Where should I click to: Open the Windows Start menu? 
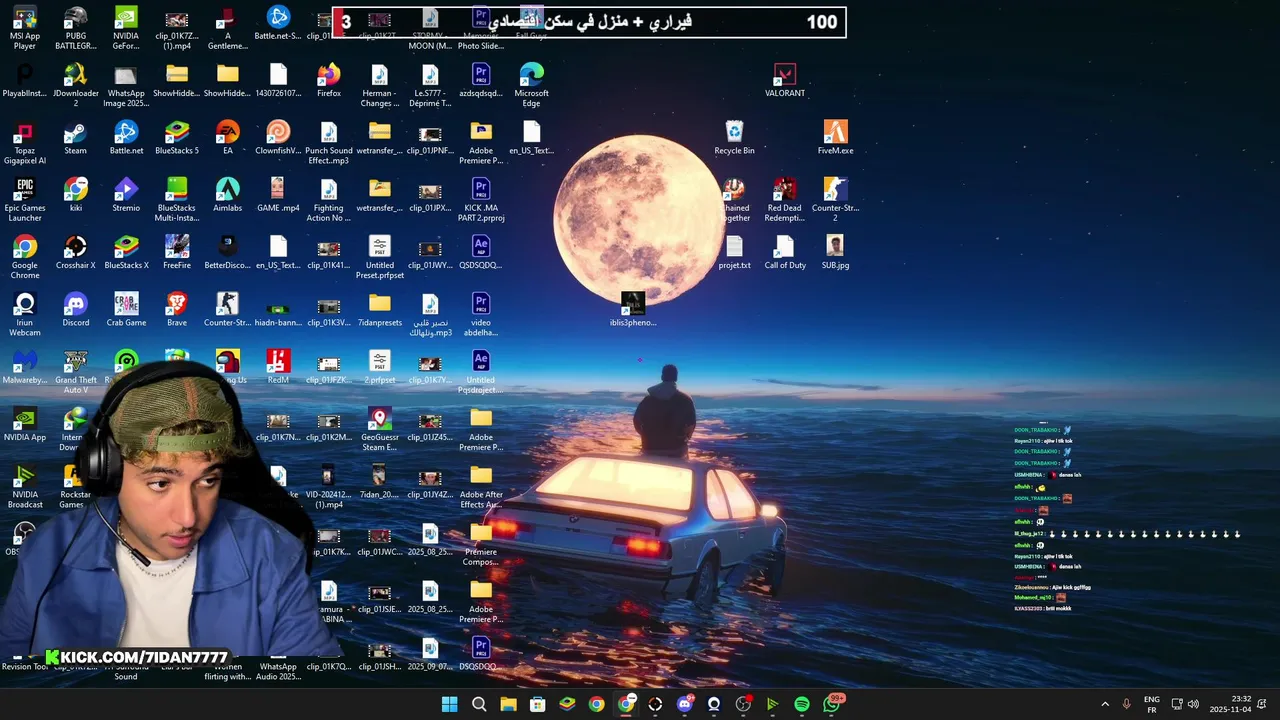coord(450,704)
